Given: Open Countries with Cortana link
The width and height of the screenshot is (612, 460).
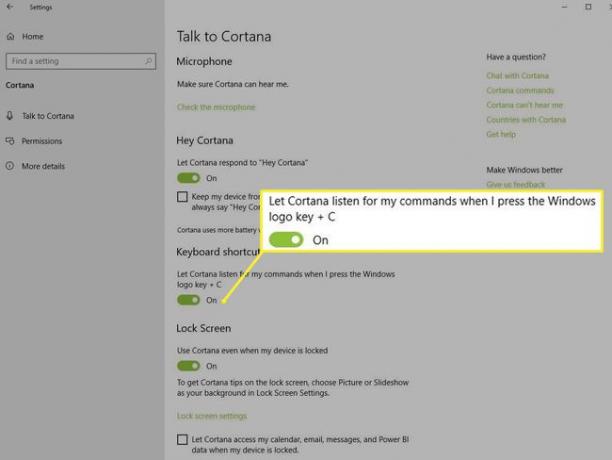Looking at the screenshot, I should (x=526, y=120).
